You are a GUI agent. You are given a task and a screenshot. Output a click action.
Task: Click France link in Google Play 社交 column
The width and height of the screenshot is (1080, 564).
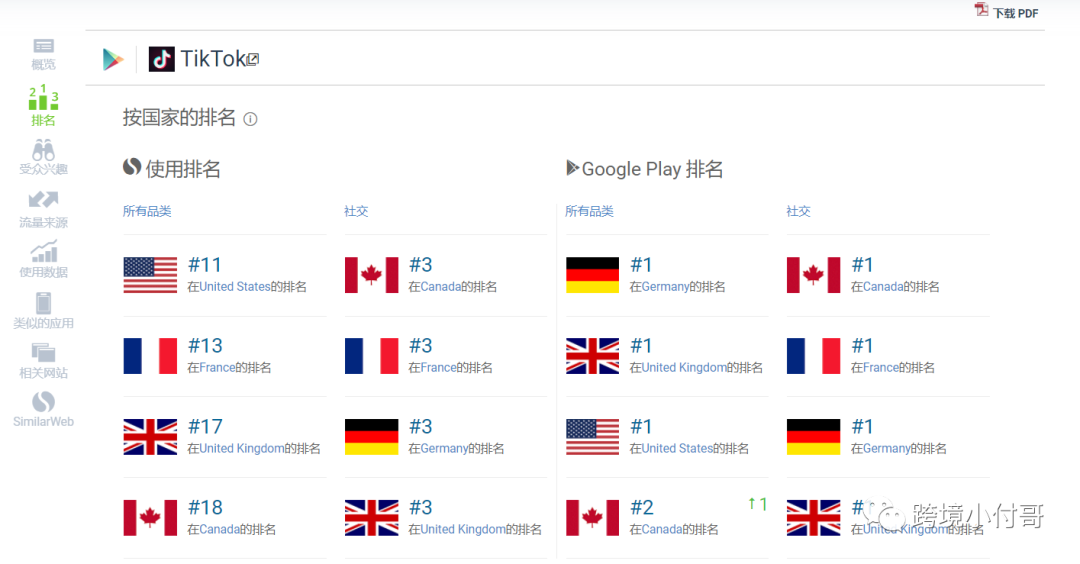(881, 368)
